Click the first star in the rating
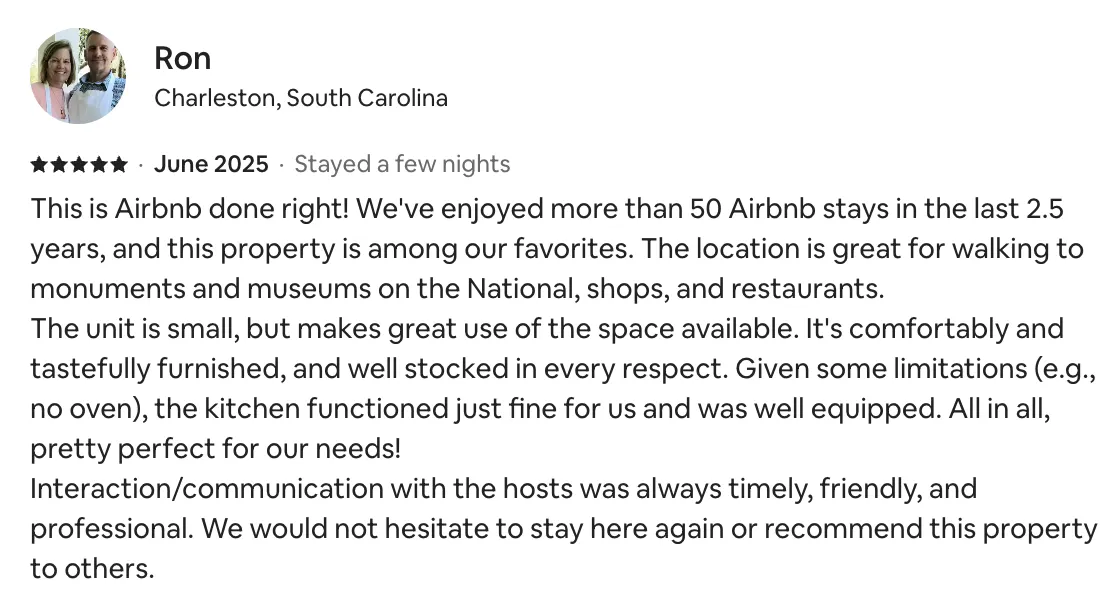 [x=38, y=164]
